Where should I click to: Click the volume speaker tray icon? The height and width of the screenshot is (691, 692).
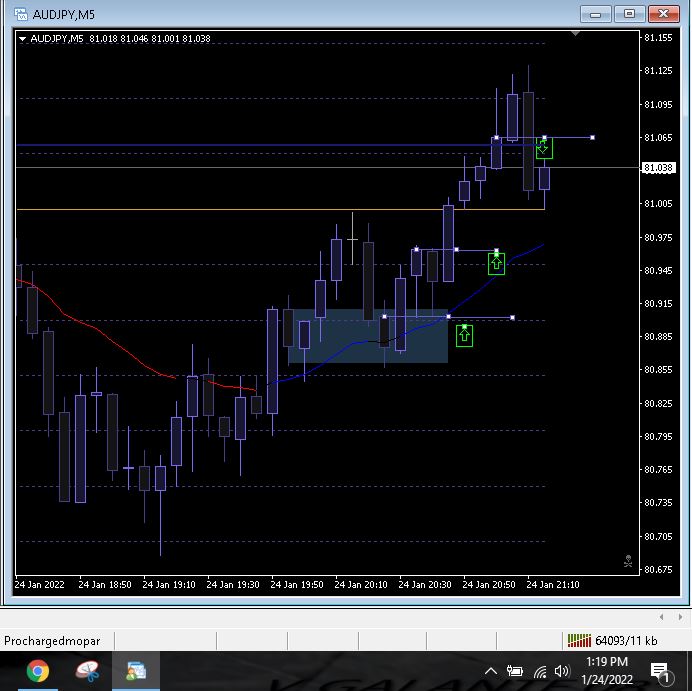click(562, 672)
